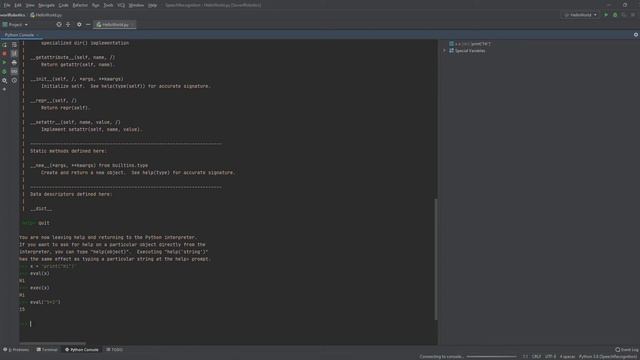
Task: Click the CRLF line separator status
Action: point(536,356)
